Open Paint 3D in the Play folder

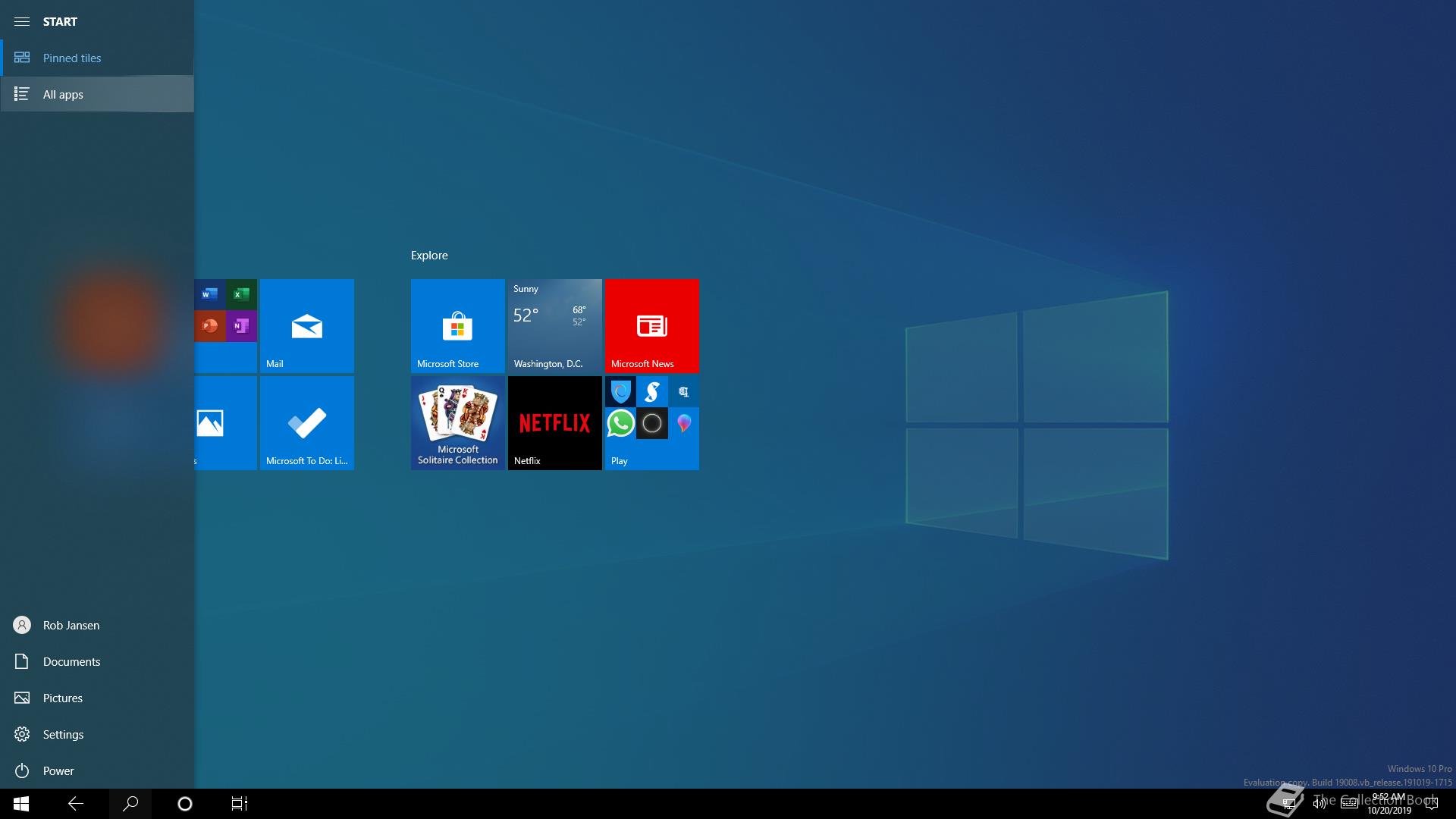tap(683, 423)
